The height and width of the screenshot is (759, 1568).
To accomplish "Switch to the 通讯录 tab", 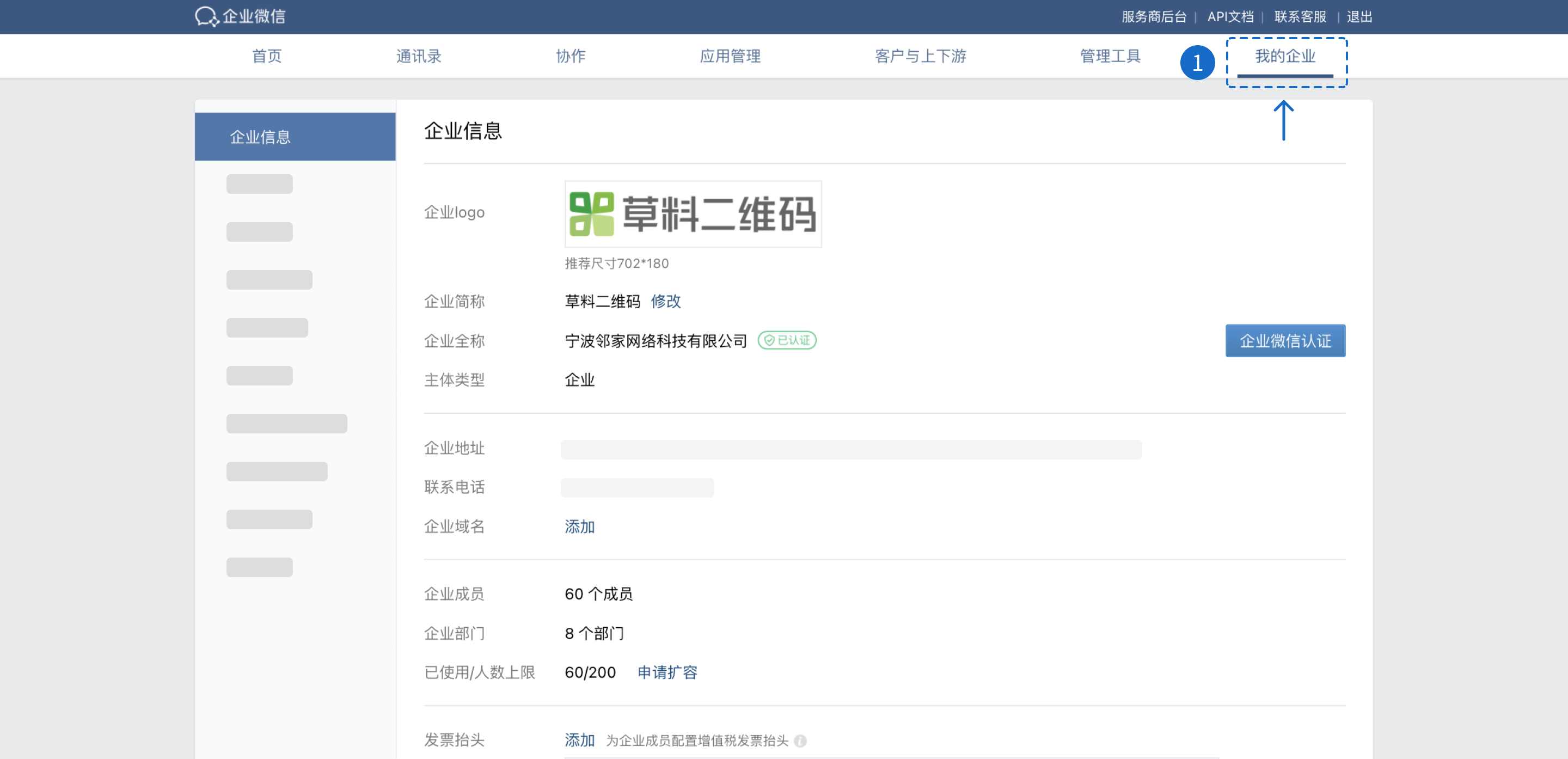I will pos(419,56).
